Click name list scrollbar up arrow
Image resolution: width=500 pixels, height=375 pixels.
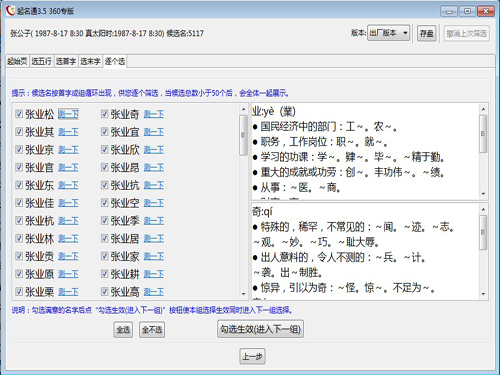point(243,109)
